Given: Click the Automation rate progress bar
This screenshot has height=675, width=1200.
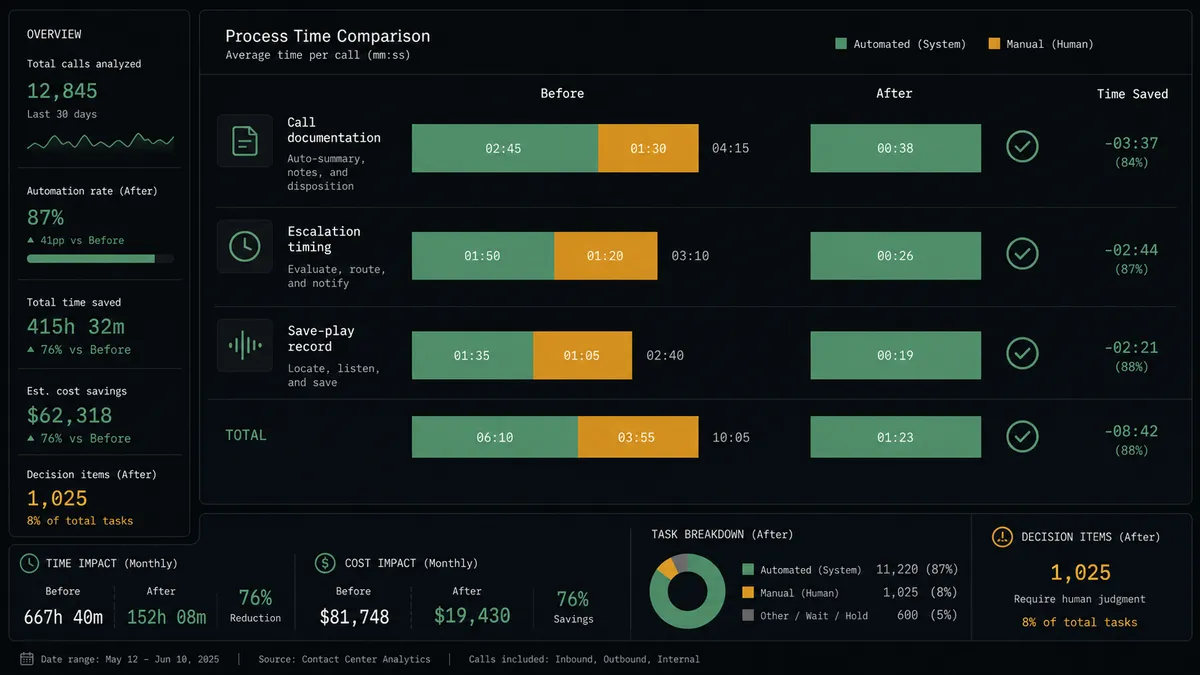Looking at the screenshot, I should 100,258.
